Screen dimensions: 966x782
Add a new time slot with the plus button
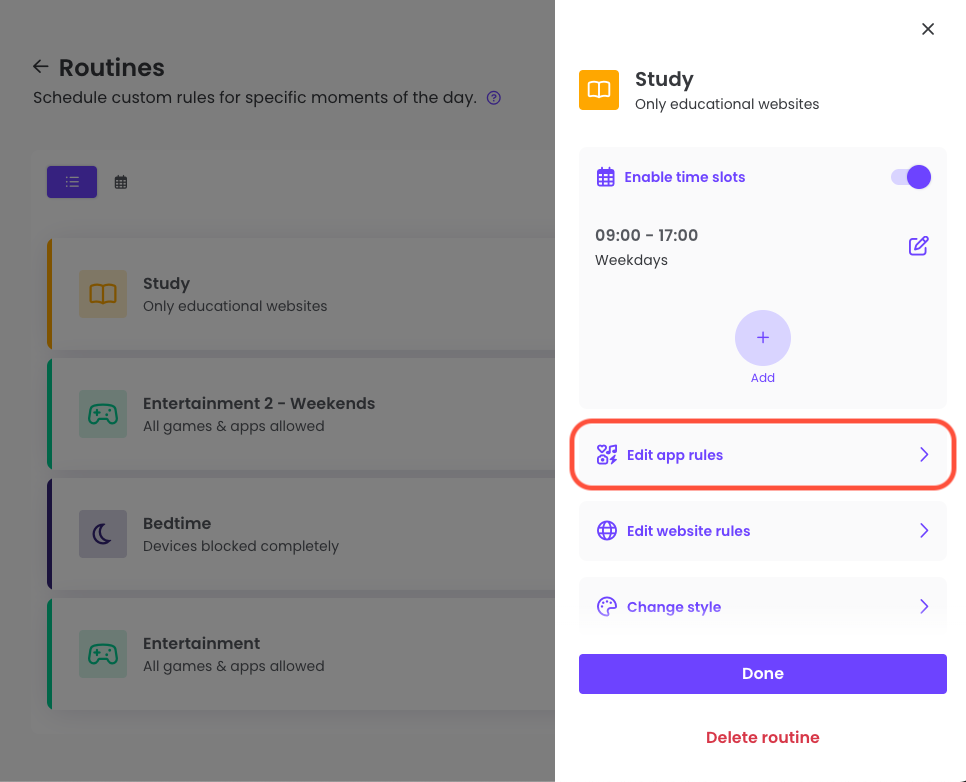pyautogui.click(x=762, y=338)
